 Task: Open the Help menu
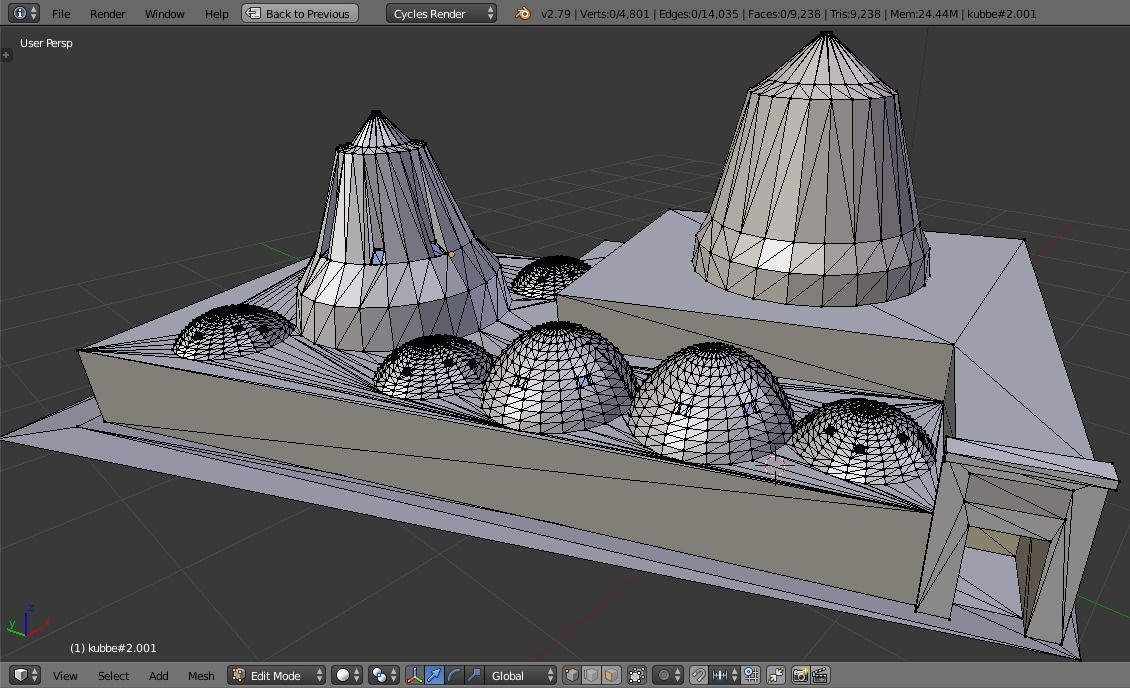tap(216, 14)
